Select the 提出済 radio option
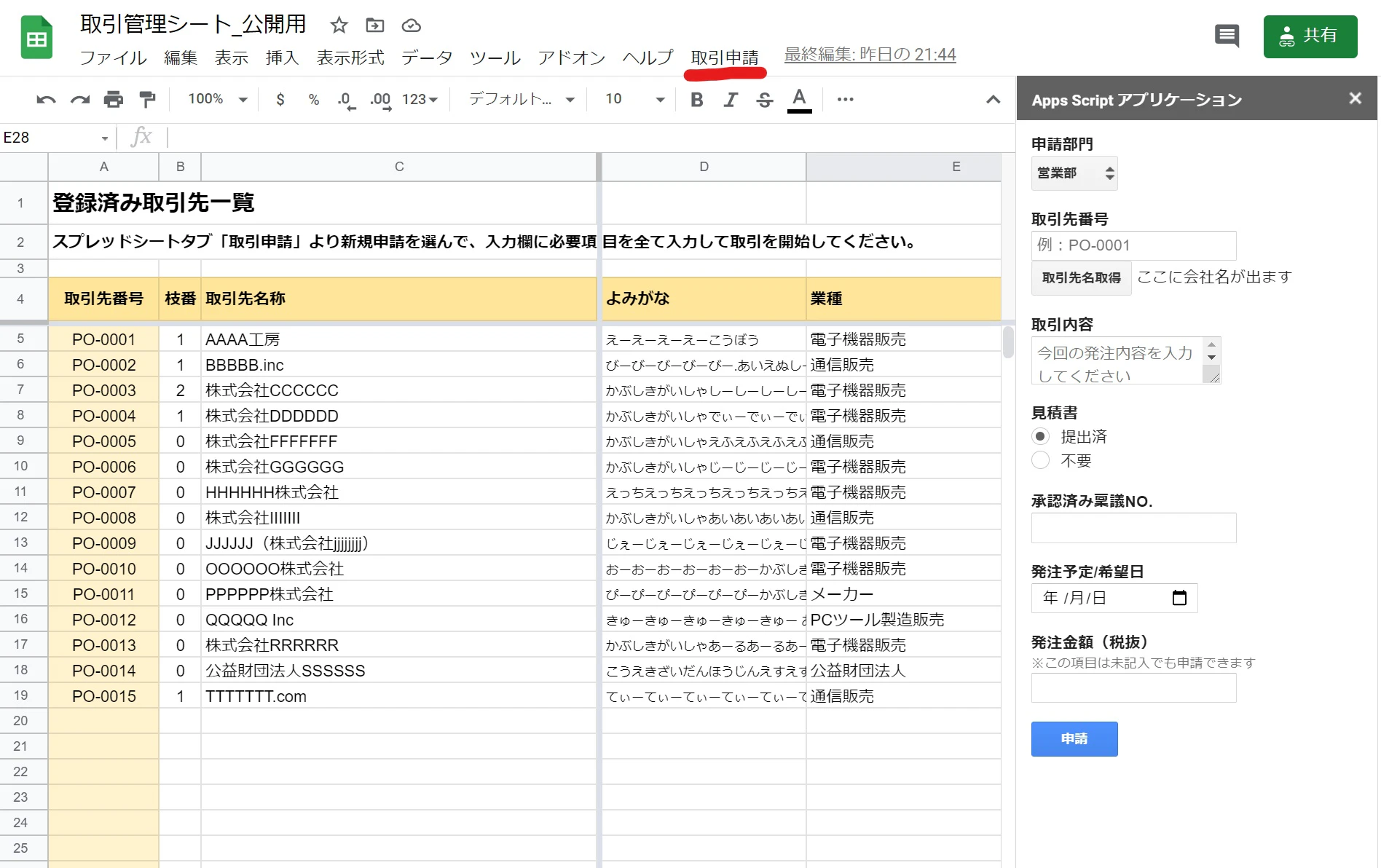This screenshot has width=1381, height=868. 1040,436
